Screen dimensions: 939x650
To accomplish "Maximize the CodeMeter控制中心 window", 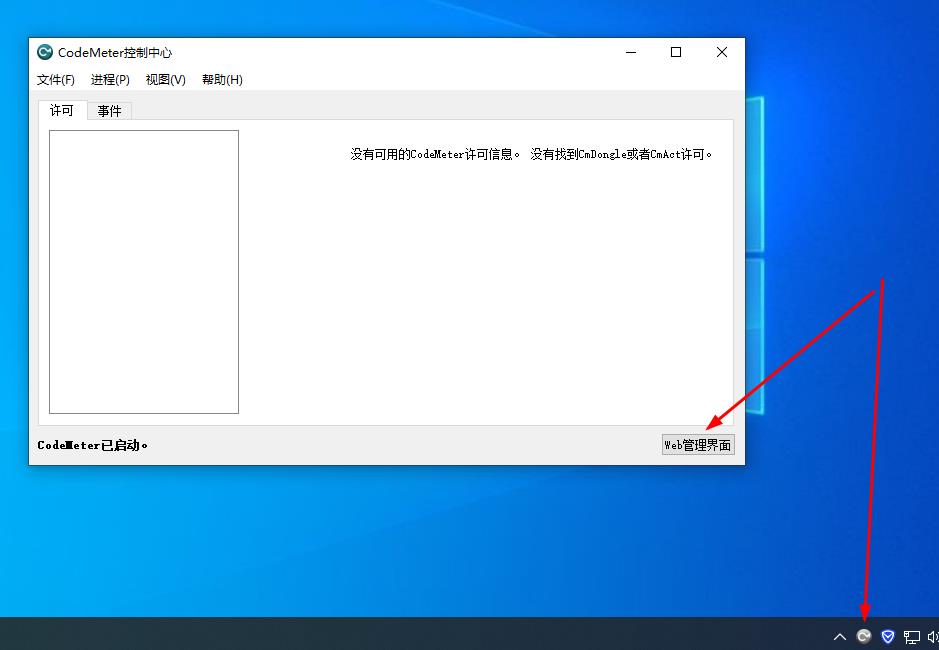I will 676,53.
